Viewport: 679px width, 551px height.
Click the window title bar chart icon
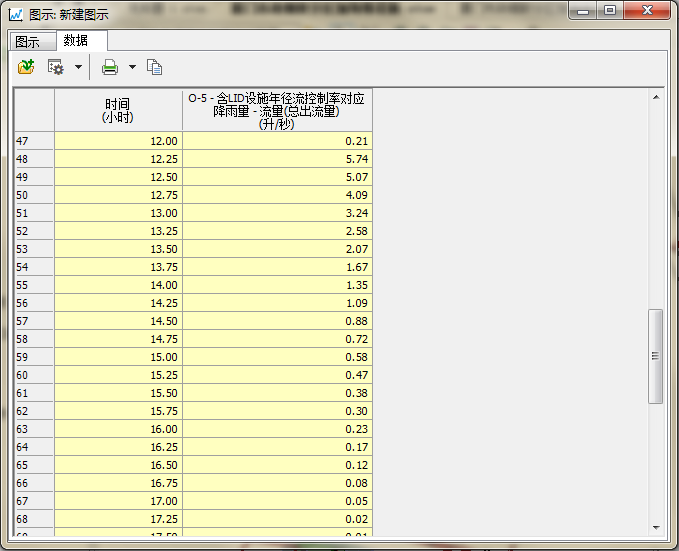pos(16,14)
